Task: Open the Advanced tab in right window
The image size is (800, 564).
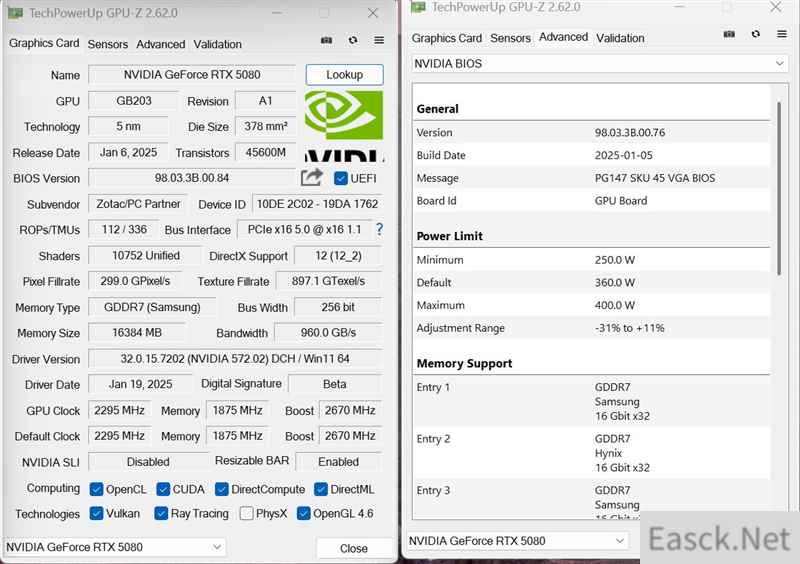Action: pos(563,37)
